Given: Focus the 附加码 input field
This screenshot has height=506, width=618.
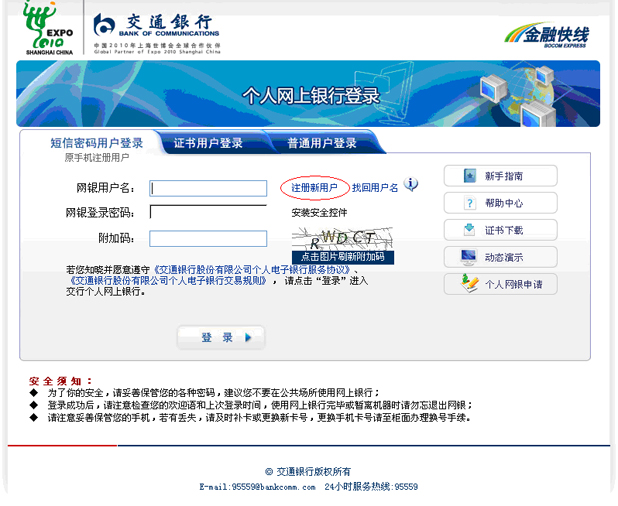Looking at the screenshot, I should [x=208, y=238].
